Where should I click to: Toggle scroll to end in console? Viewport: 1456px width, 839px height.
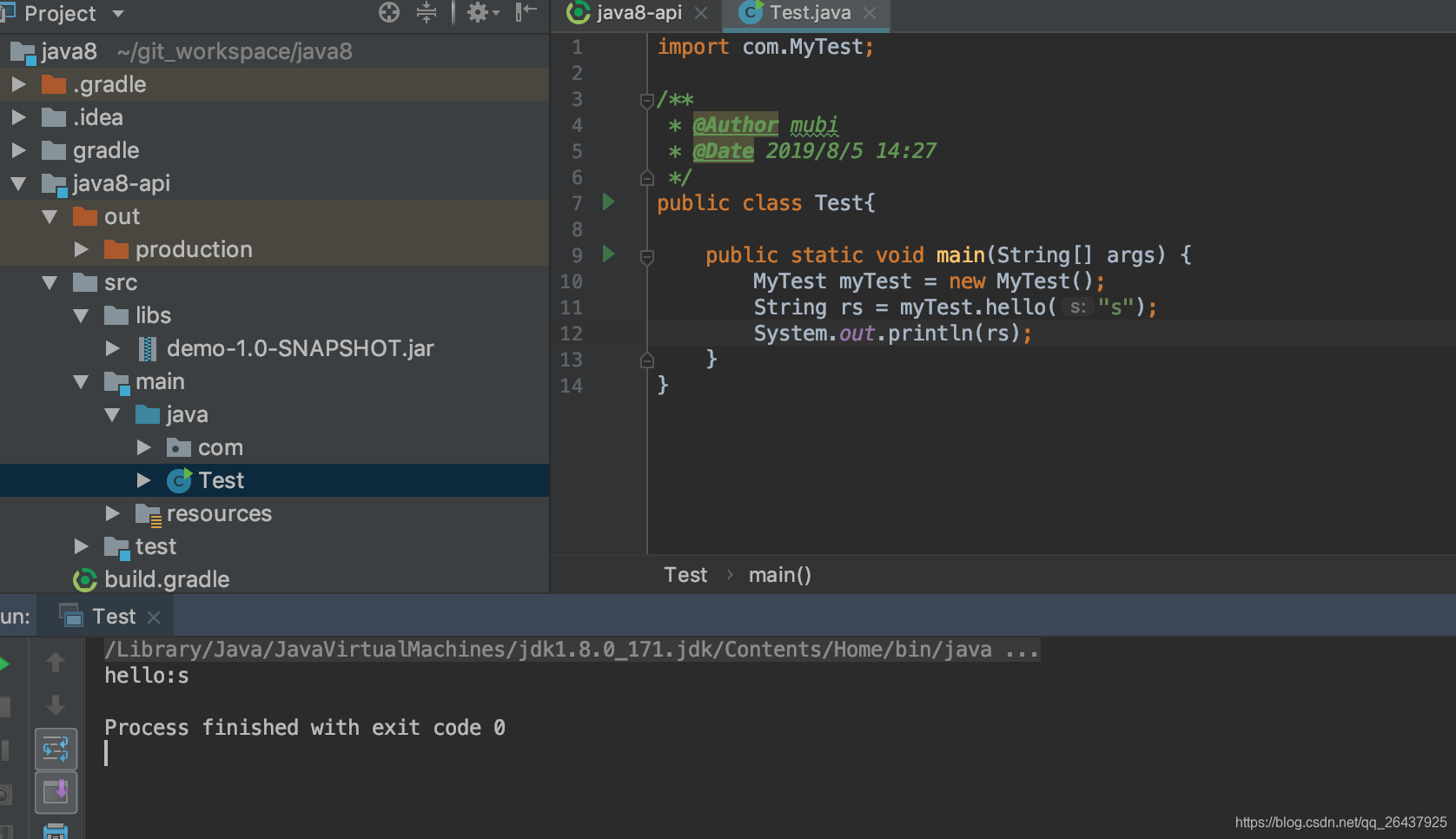tap(56, 792)
